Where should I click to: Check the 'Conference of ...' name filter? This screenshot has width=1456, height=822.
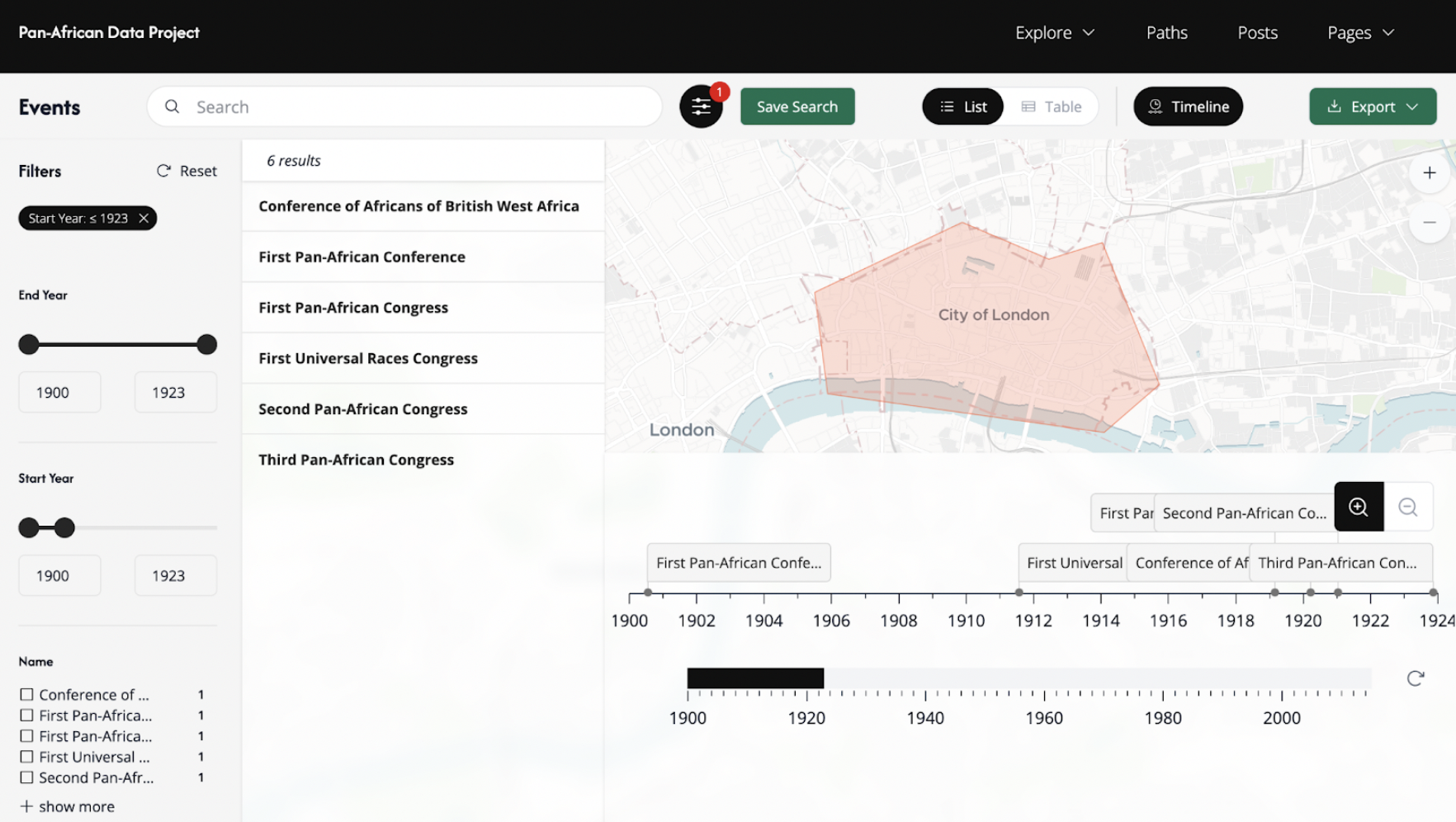click(26, 695)
